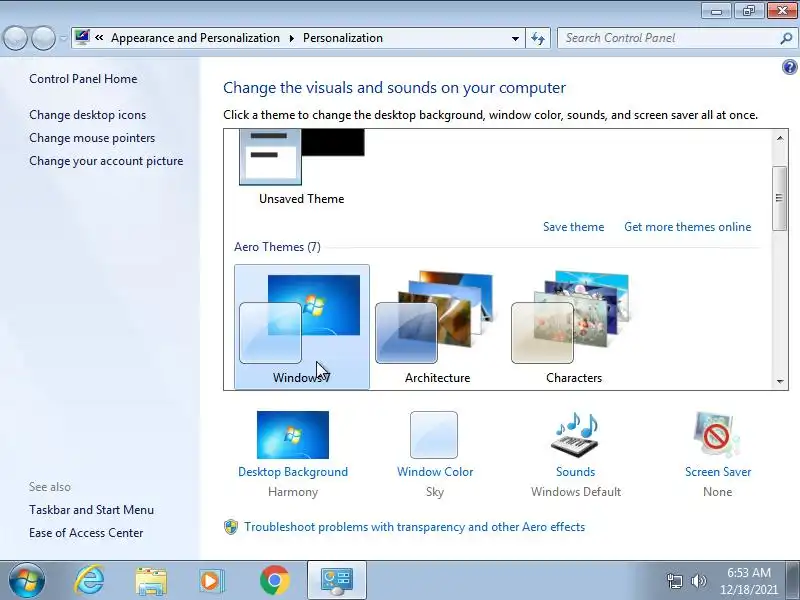Click Get more themes online
The image size is (800, 600).
coord(687,227)
